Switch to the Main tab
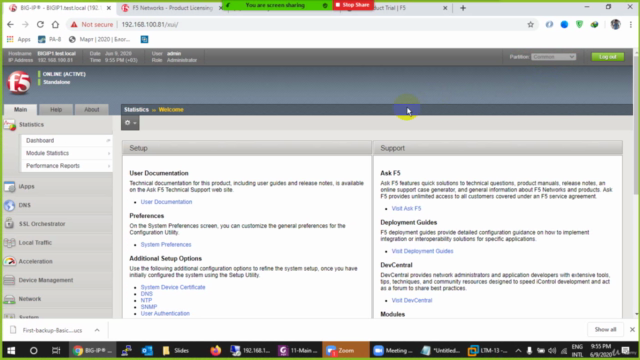 click(x=20, y=109)
